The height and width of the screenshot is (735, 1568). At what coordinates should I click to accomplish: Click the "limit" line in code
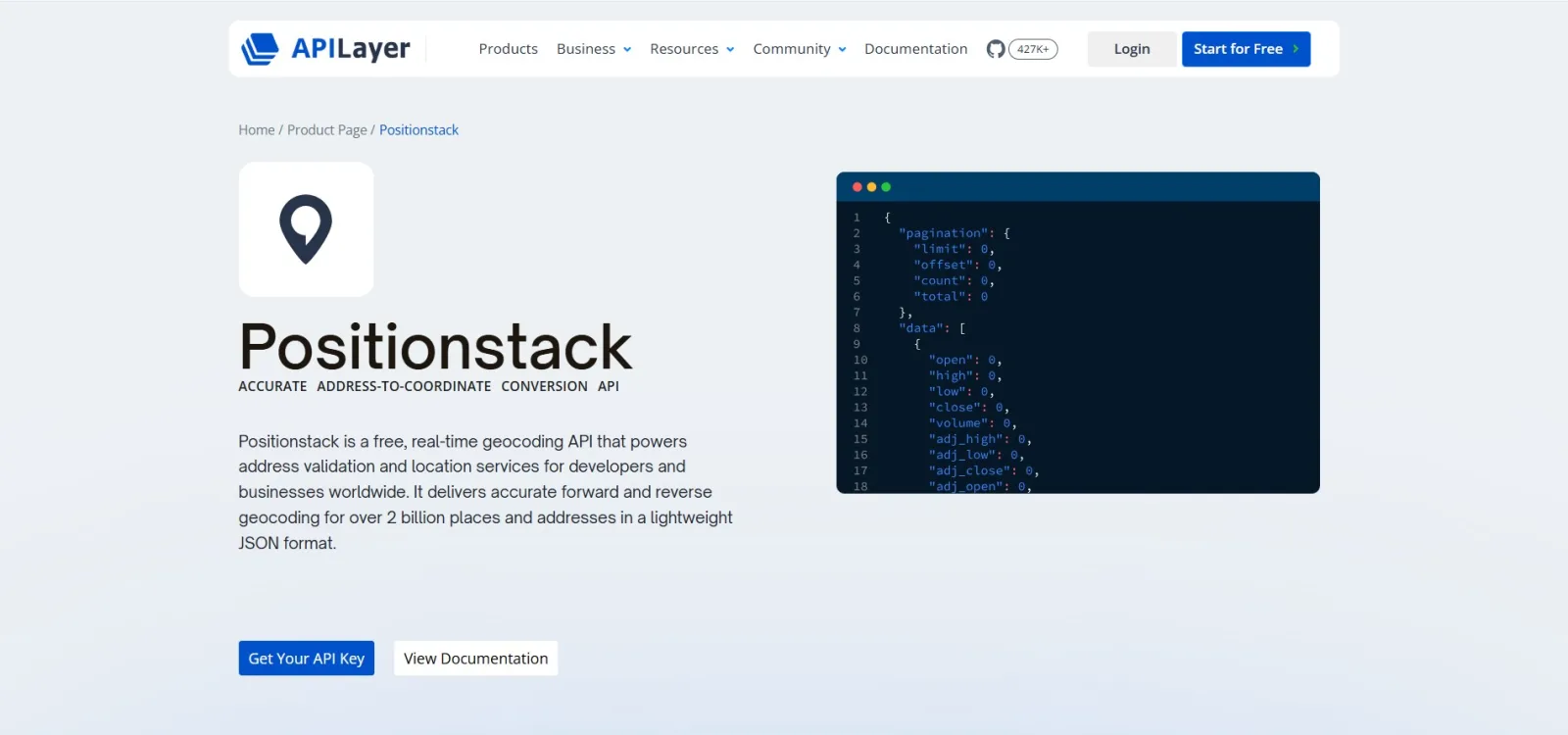955,249
